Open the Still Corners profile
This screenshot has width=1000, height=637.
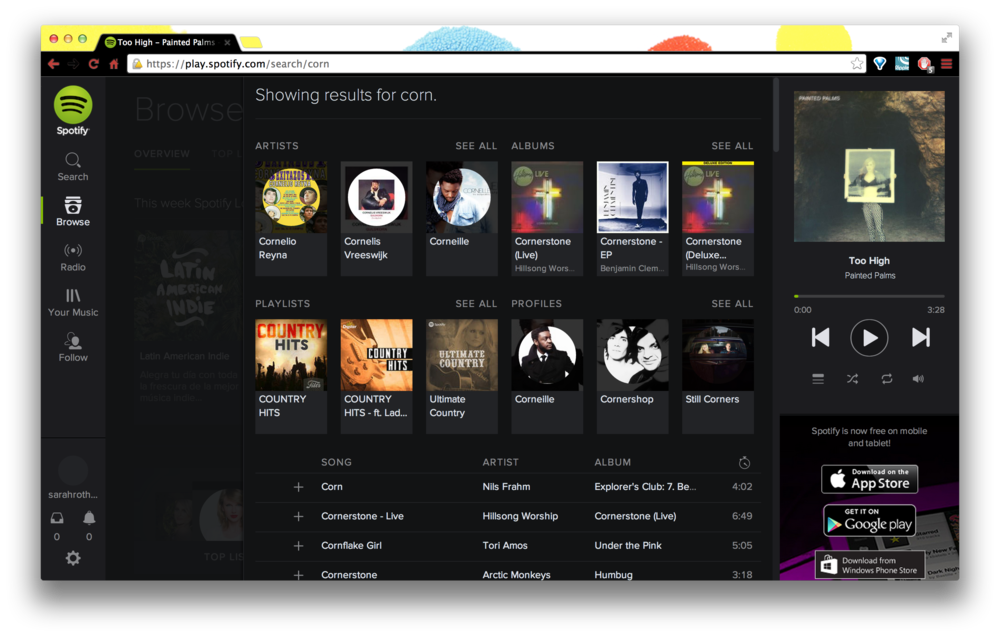pyautogui.click(x=718, y=376)
